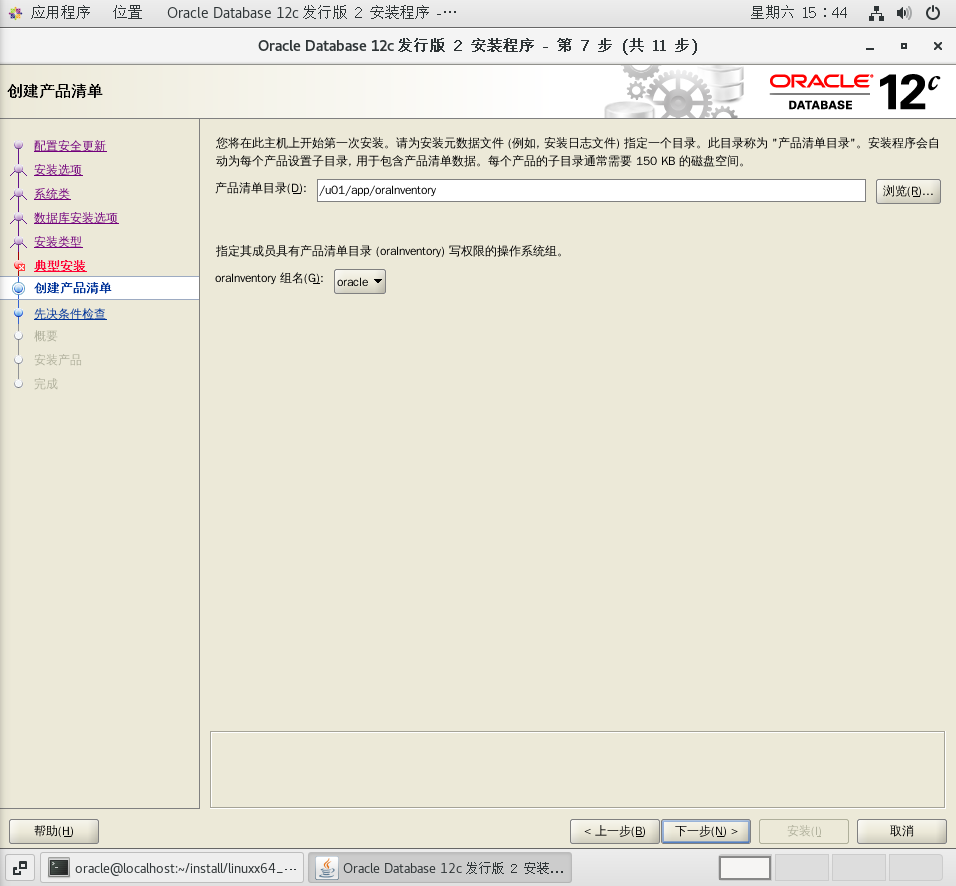The height and width of the screenshot is (886, 956).
Task: Open the Oracle Database installer app menu in top bar
Action: point(312,13)
